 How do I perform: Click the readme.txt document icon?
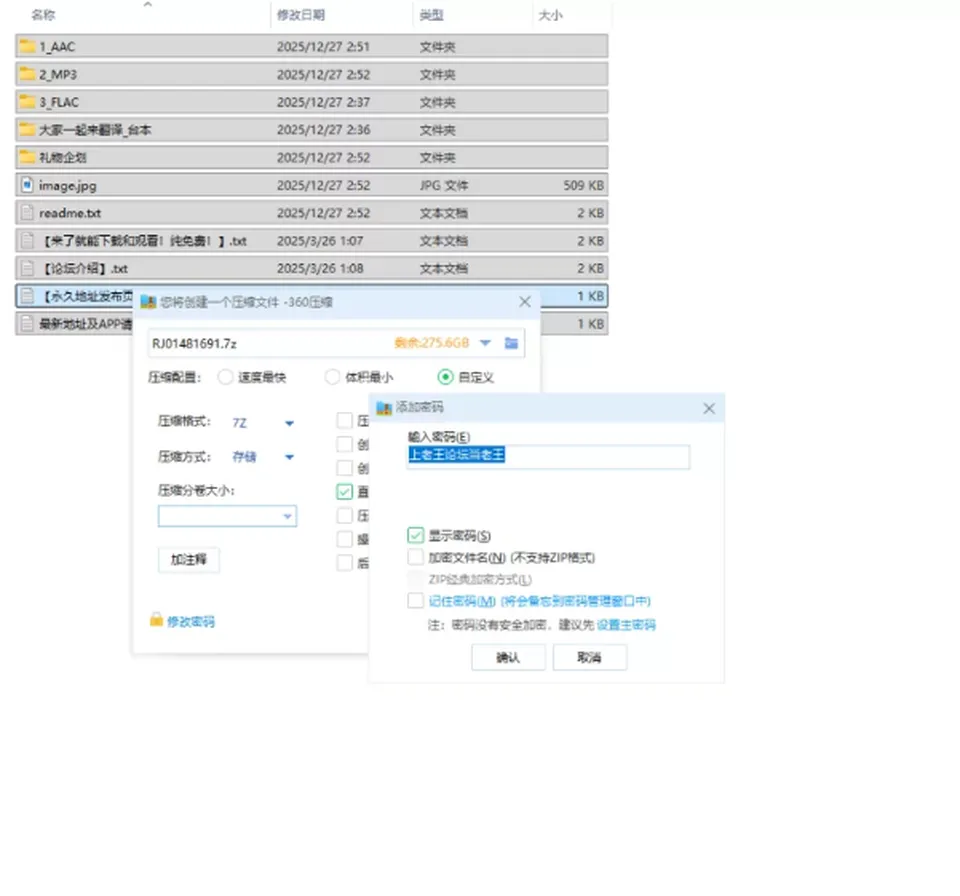point(27,213)
